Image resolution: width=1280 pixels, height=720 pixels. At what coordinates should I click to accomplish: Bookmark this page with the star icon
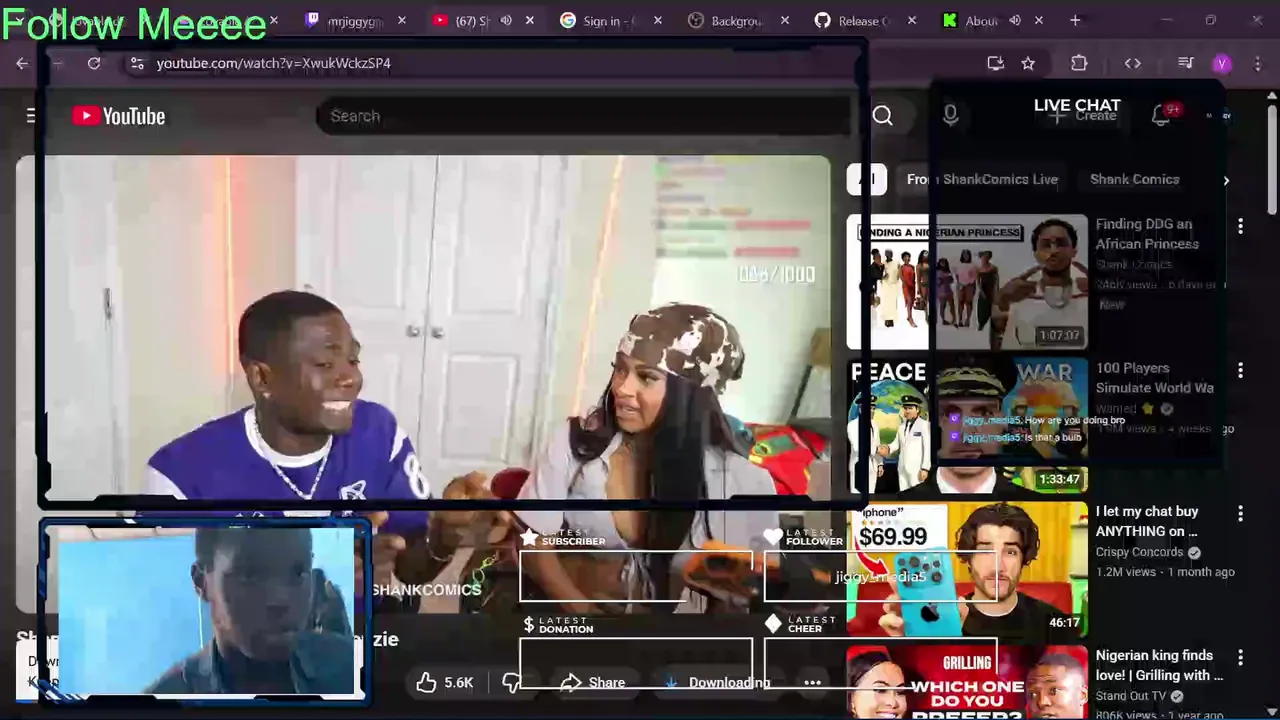[x=1028, y=63]
